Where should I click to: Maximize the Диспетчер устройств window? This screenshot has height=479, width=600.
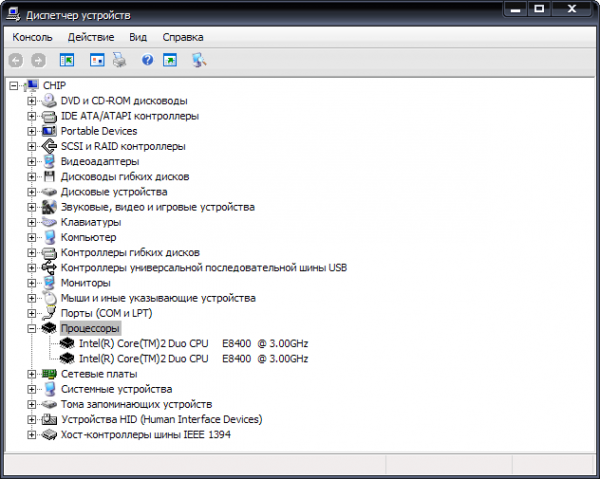coord(539,9)
